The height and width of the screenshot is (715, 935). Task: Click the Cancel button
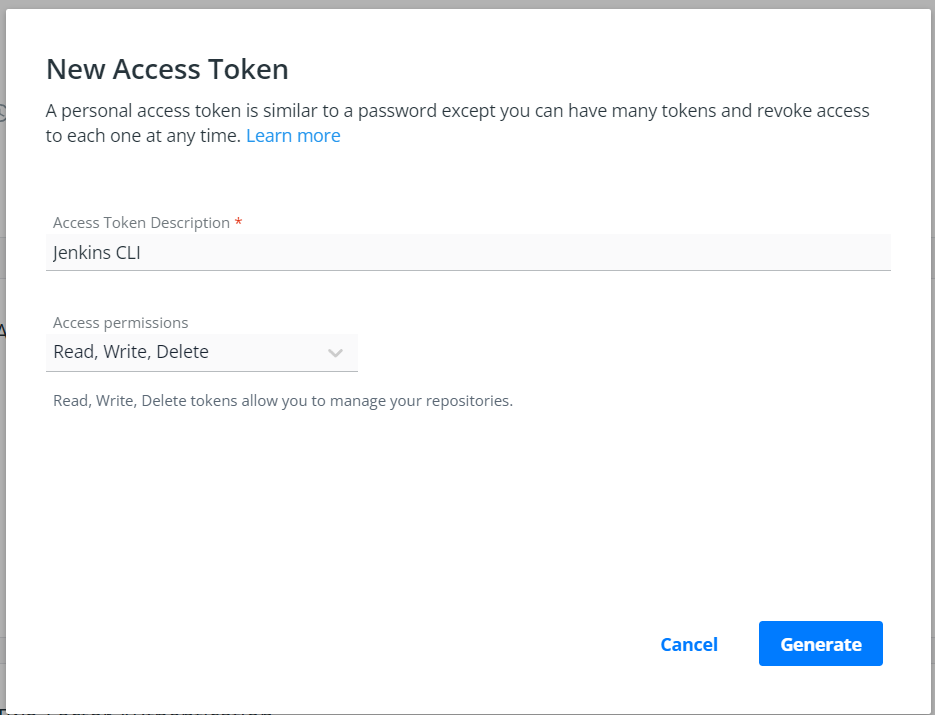tap(689, 644)
